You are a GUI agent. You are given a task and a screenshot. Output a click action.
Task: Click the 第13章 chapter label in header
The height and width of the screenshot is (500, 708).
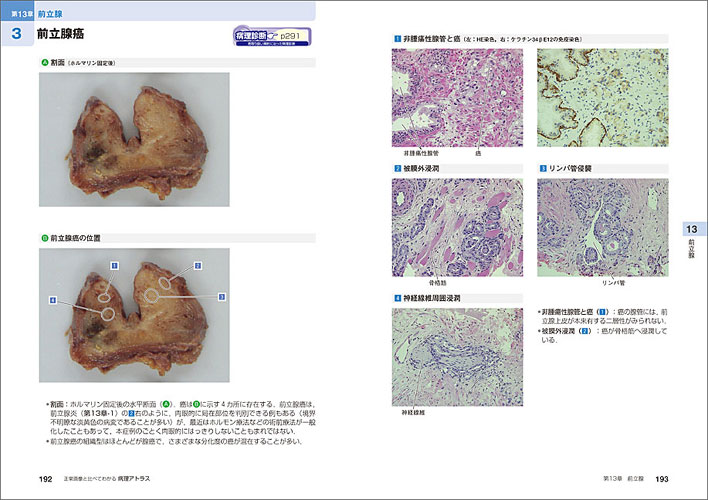[x=17, y=10]
